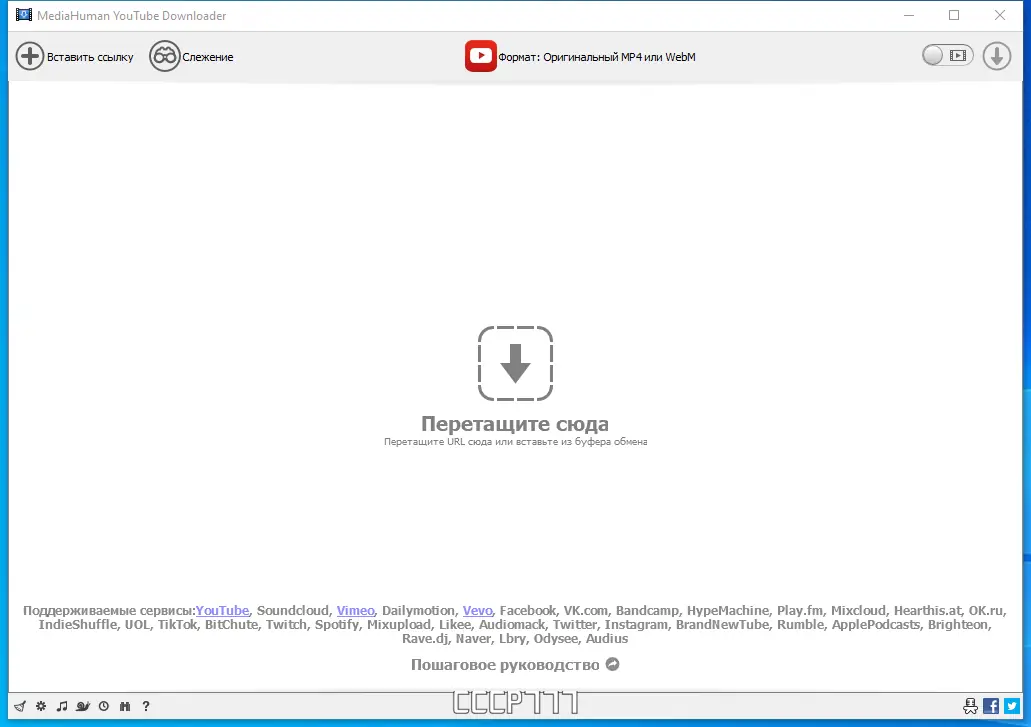Image resolution: width=1031 pixels, height=727 pixels.
Task: Open the clock history icon
Action: point(105,706)
